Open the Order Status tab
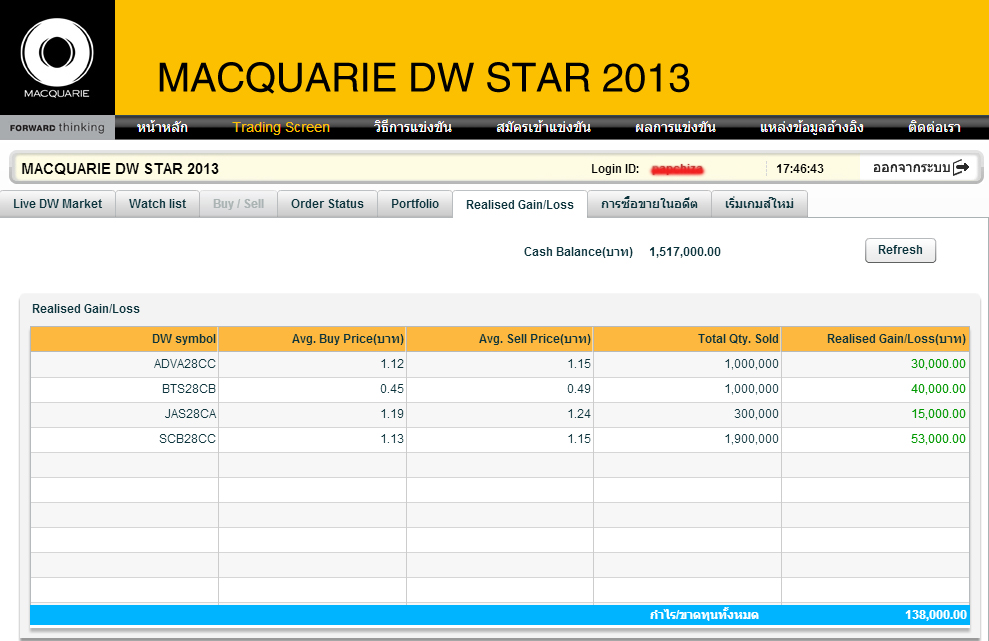This screenshot has height=641, width=989. tap(327, 204)
